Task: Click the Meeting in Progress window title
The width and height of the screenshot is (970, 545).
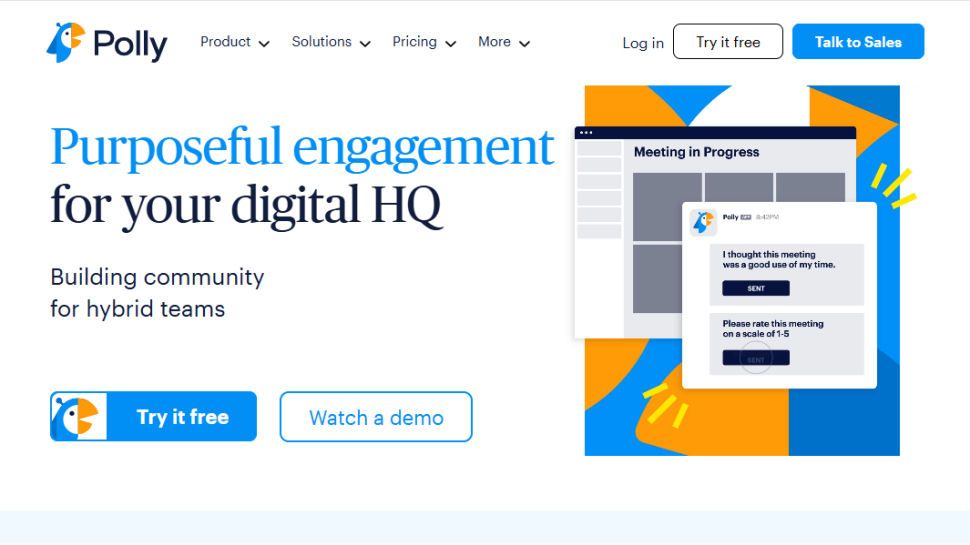Action: pyautogui.click(x=696, y=152)
